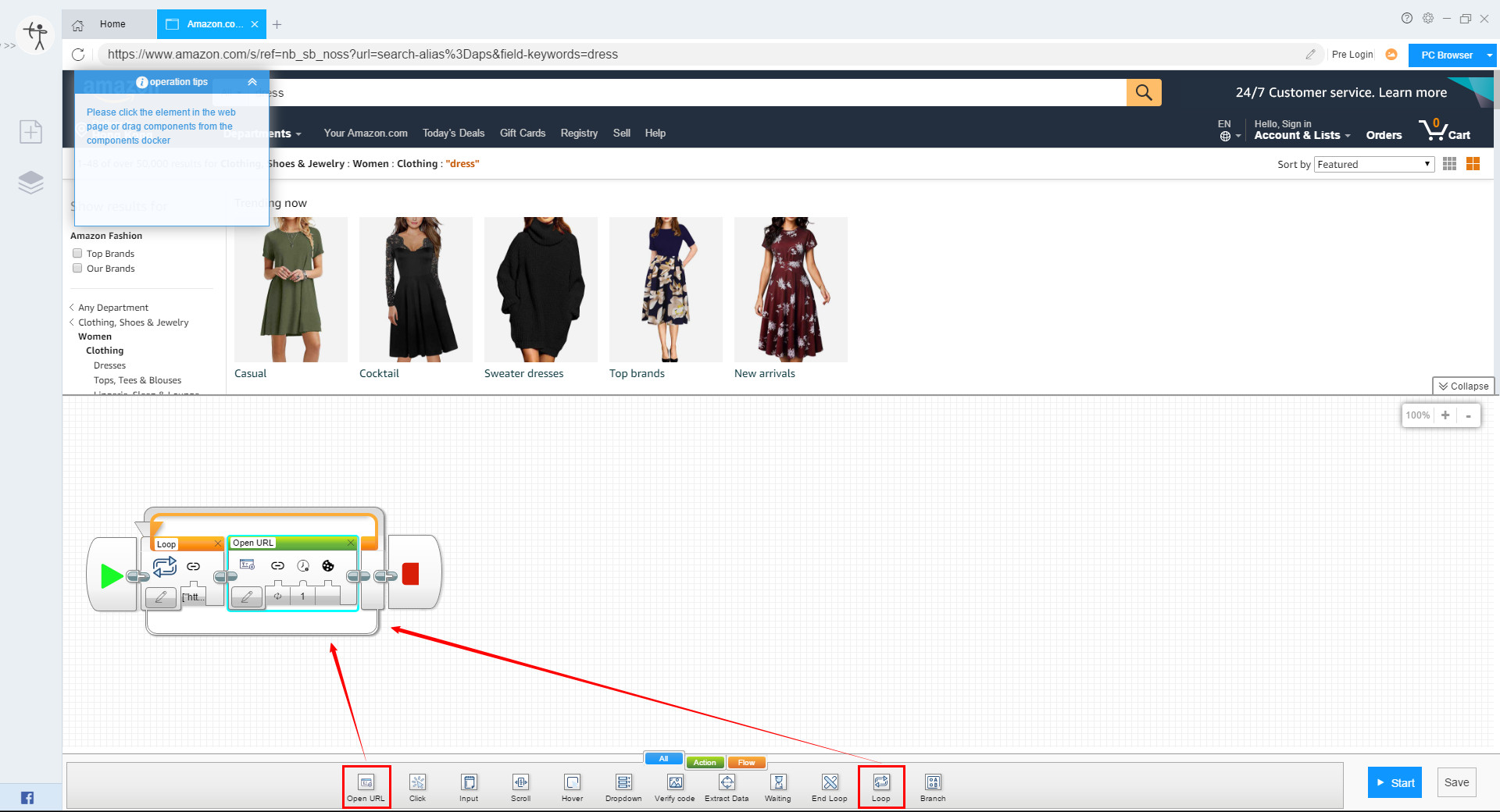This screenshot has width=1500, height=812.
Task: Click the link icon in Open URL block
Action: [x=277, y=565]
